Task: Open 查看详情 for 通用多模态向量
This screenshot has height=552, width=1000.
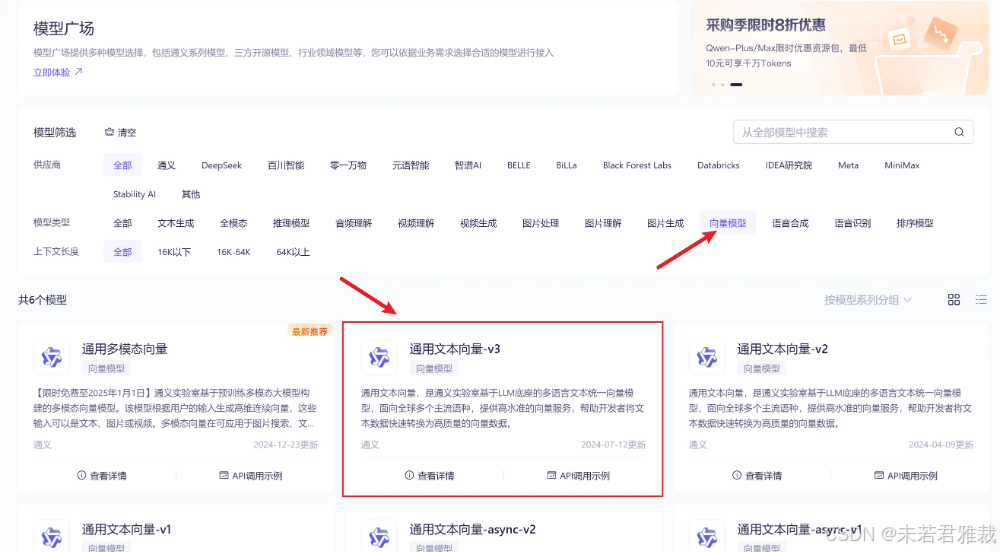Action: pos(101,476)
